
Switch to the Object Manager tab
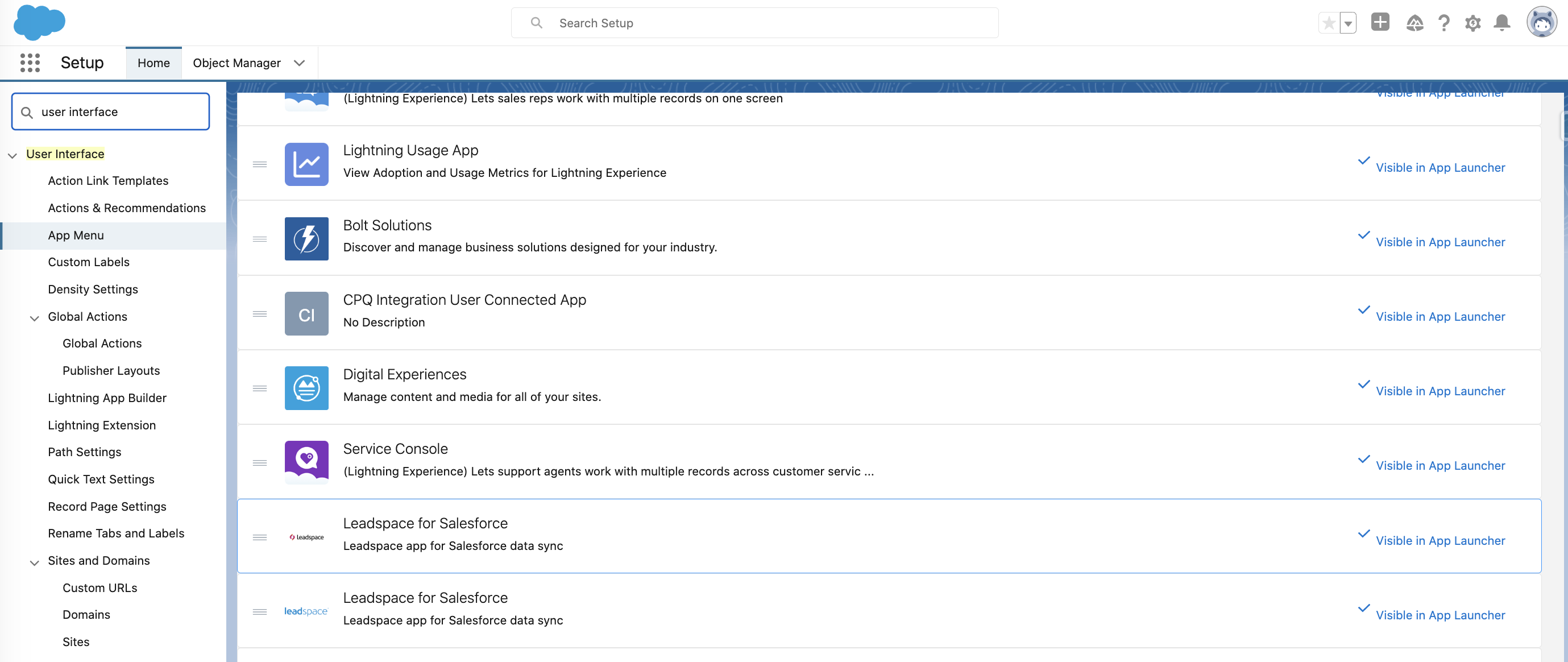coord(237,63)
